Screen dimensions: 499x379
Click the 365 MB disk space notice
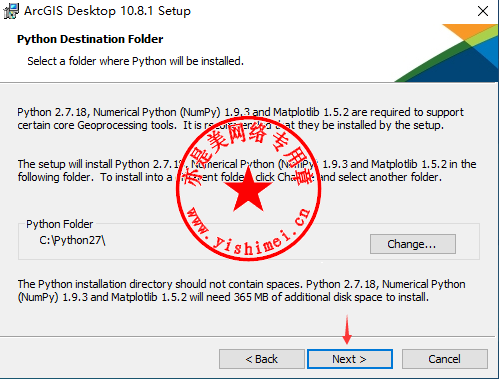(241, 290)
